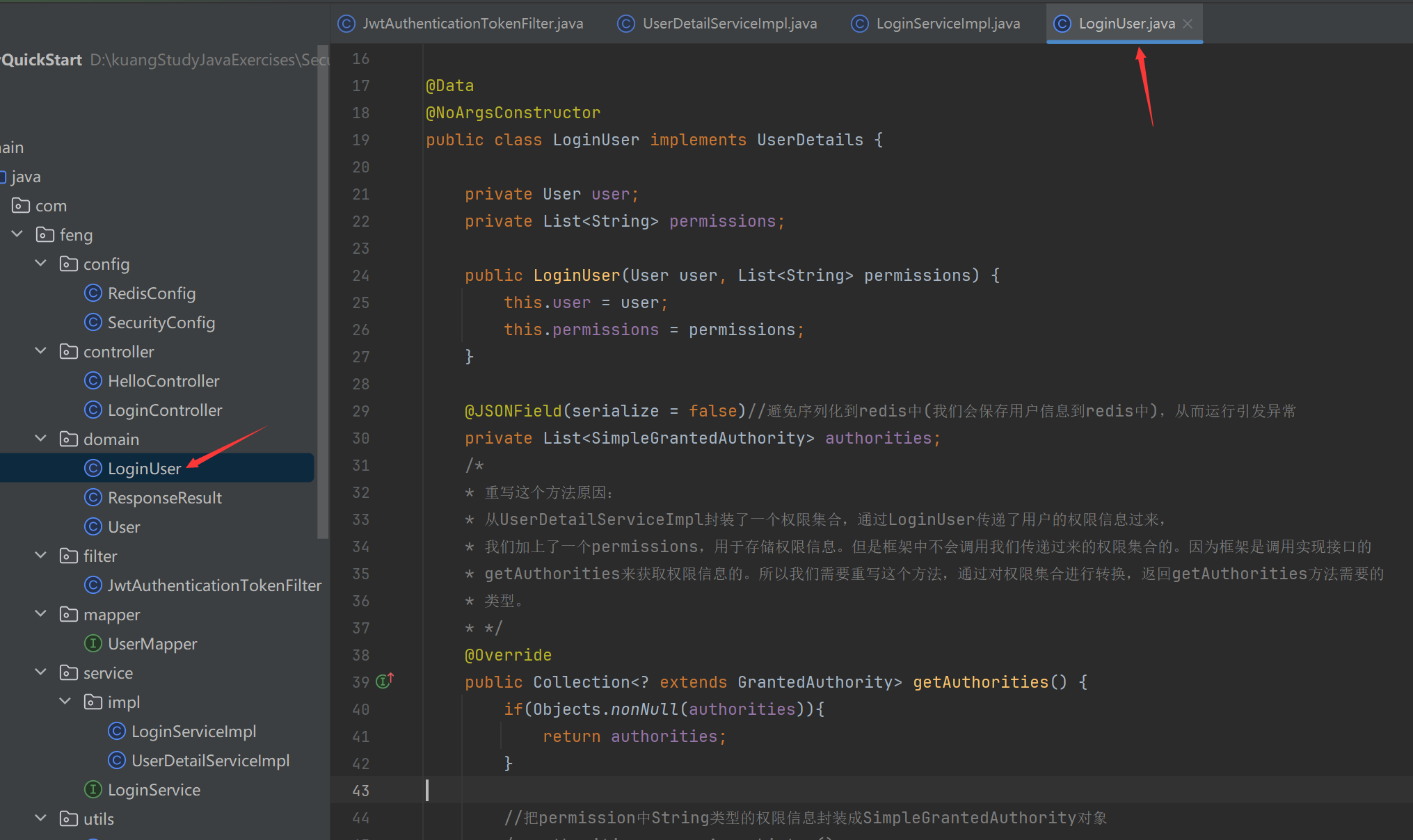The image size is (1413, 840).
Task: Click the JwtAuthenticationTokenFilter class icon in tree
Action: click(x=93, y=585)
